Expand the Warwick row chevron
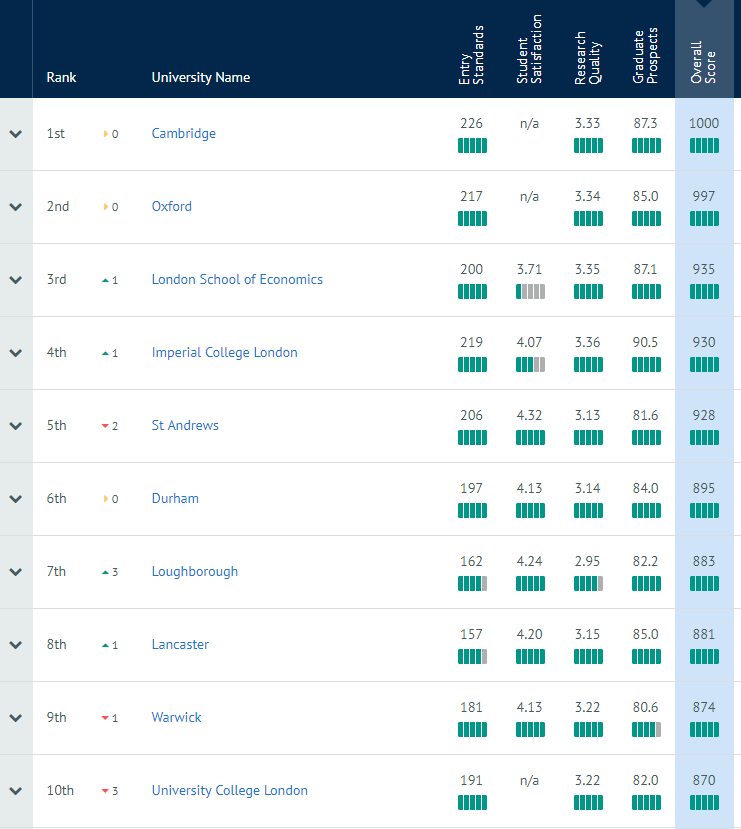Screen dimensions: 741x829 click(16, 718)
